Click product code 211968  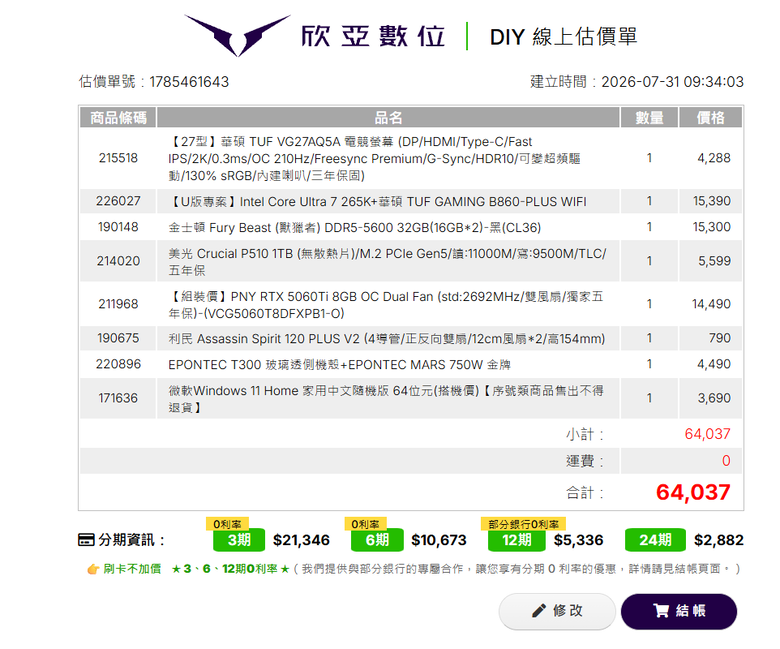(118, 304)
